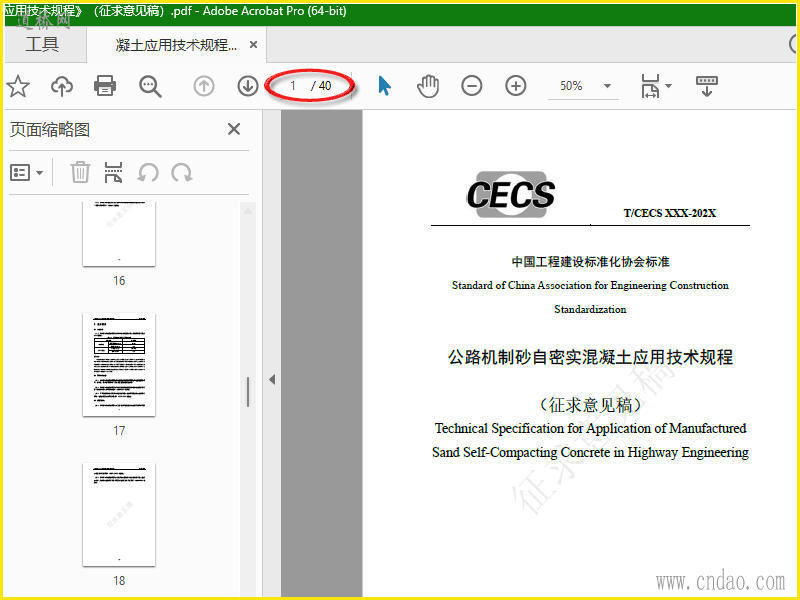Open thumbnail options menu dropdown

coord(26,173)
